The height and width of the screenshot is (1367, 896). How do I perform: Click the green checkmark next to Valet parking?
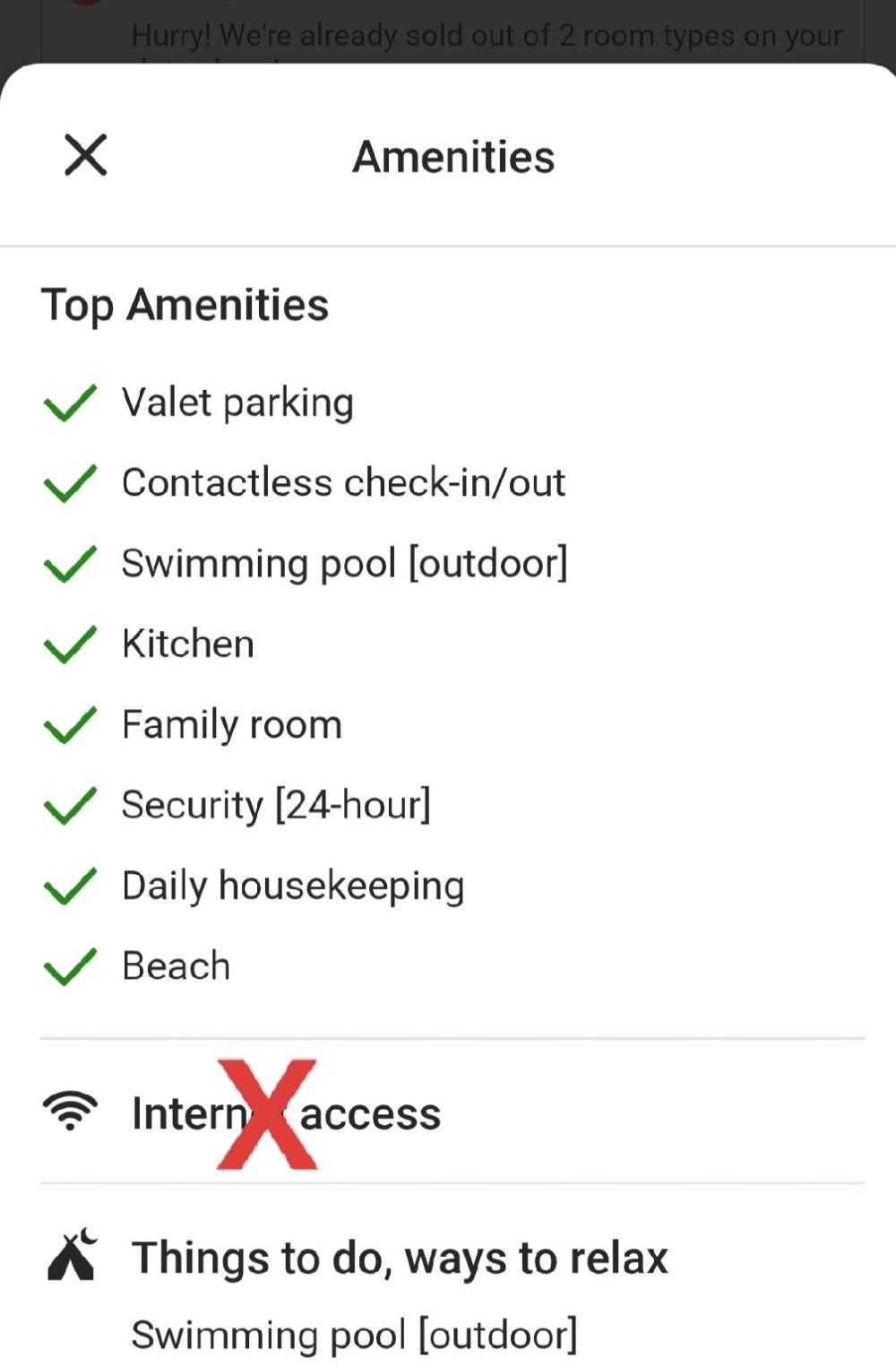(x=70, y=402)
